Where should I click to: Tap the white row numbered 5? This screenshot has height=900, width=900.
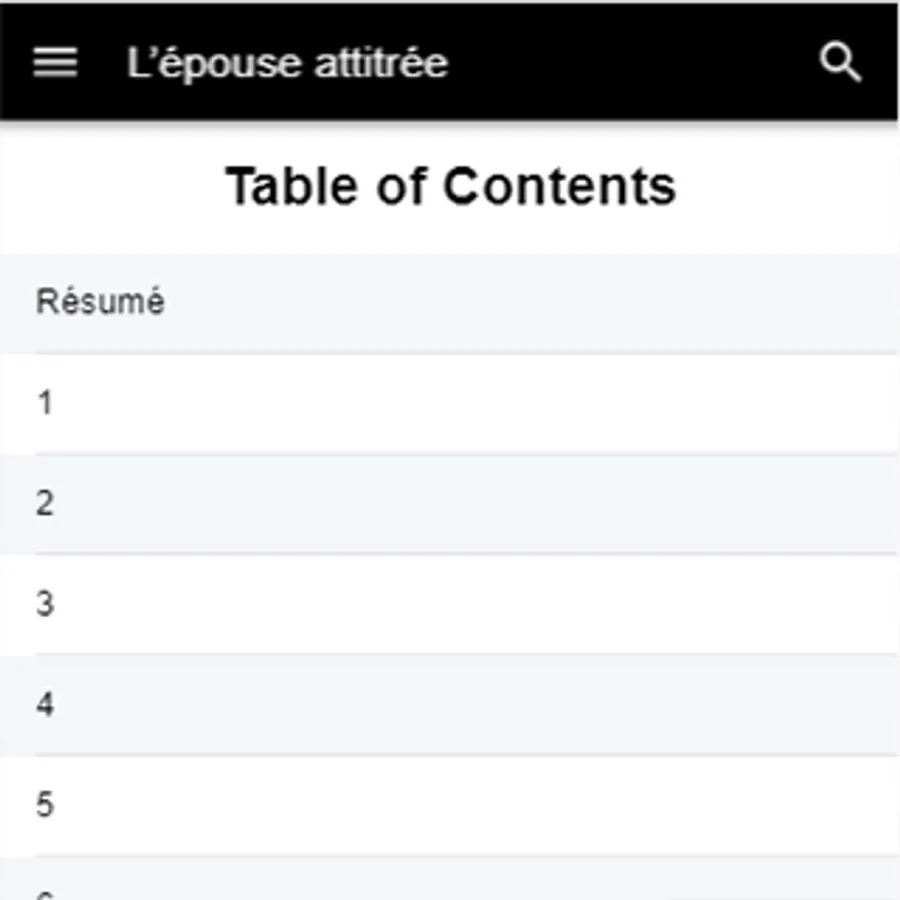pos(45,805)
